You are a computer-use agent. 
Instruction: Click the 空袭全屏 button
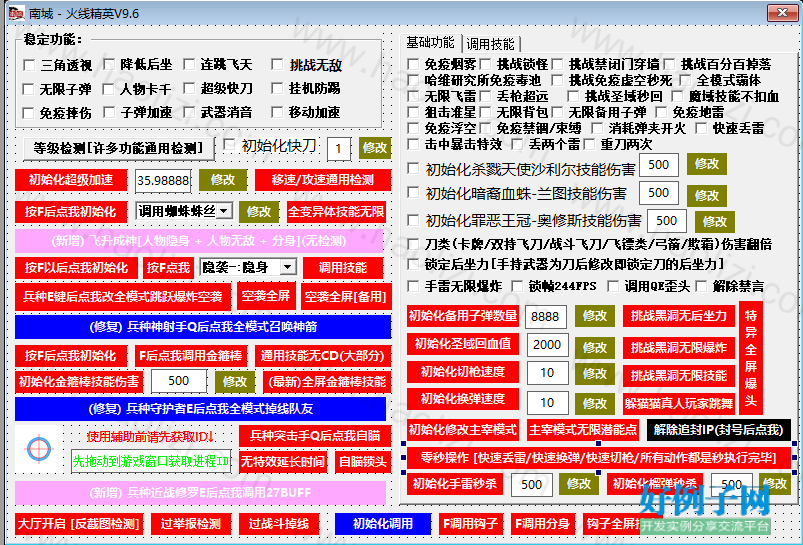tap(266, 296)
